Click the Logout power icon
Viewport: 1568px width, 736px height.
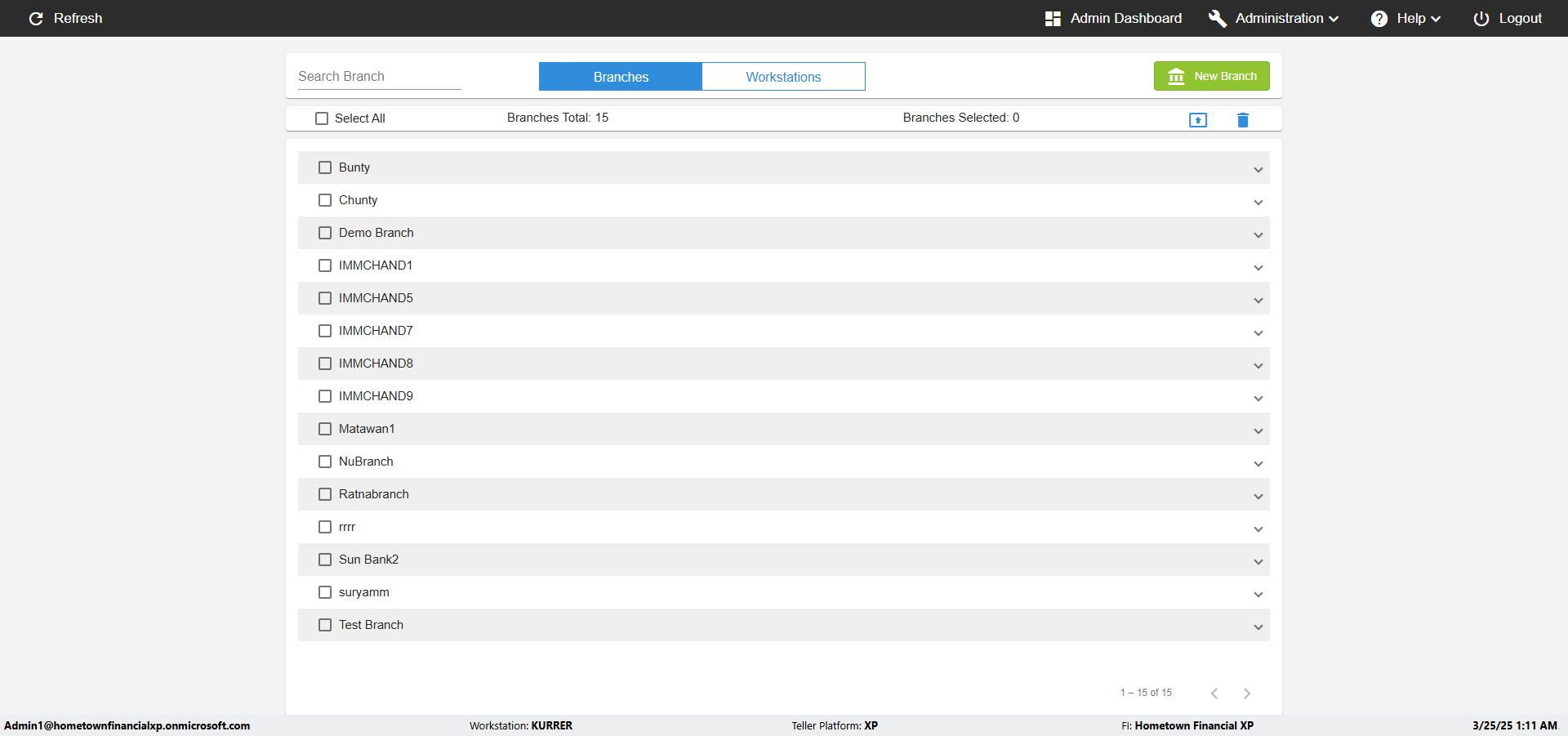point(1481,18)
